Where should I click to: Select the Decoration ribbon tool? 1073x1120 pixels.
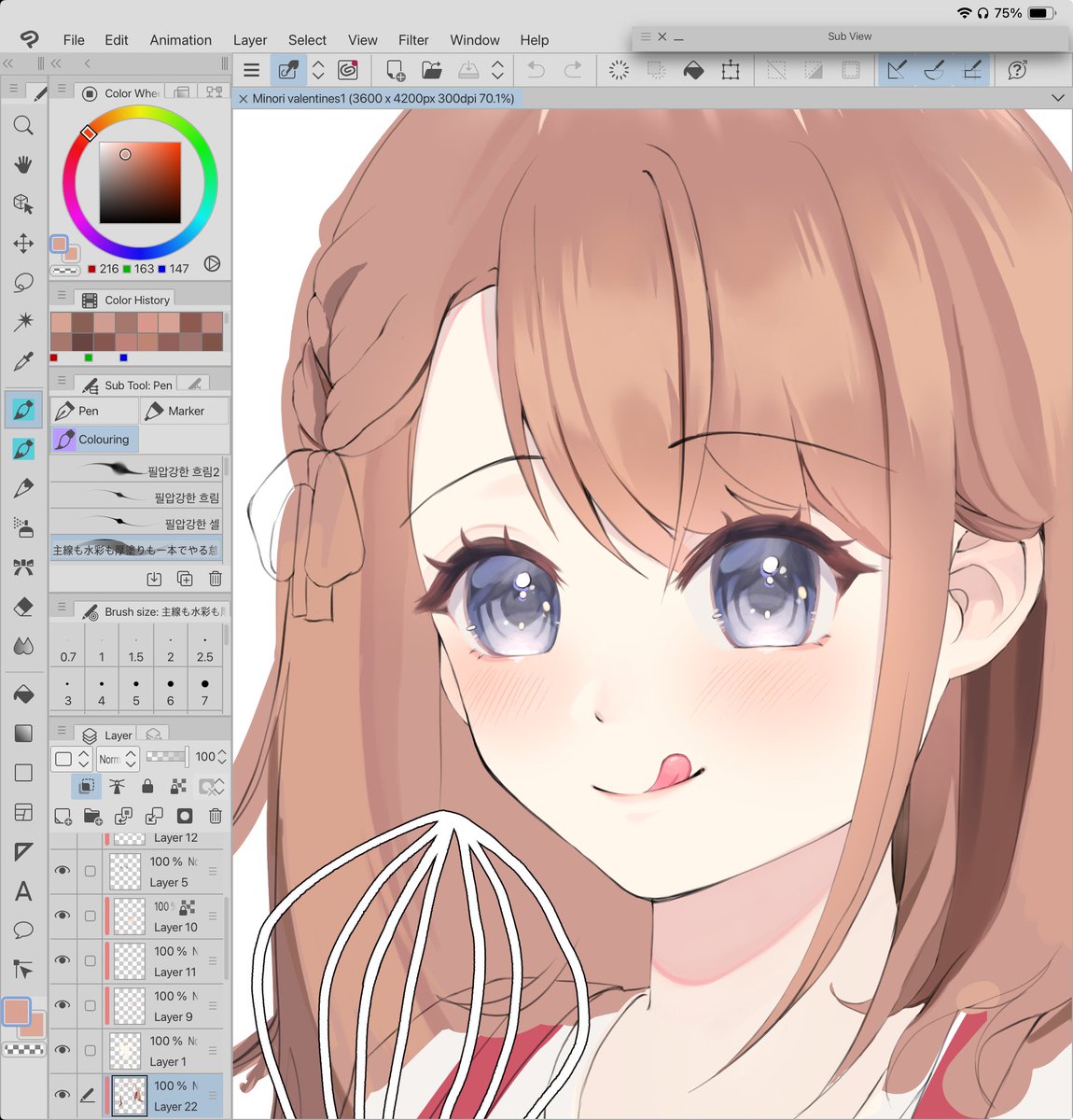tap(23, 567)
